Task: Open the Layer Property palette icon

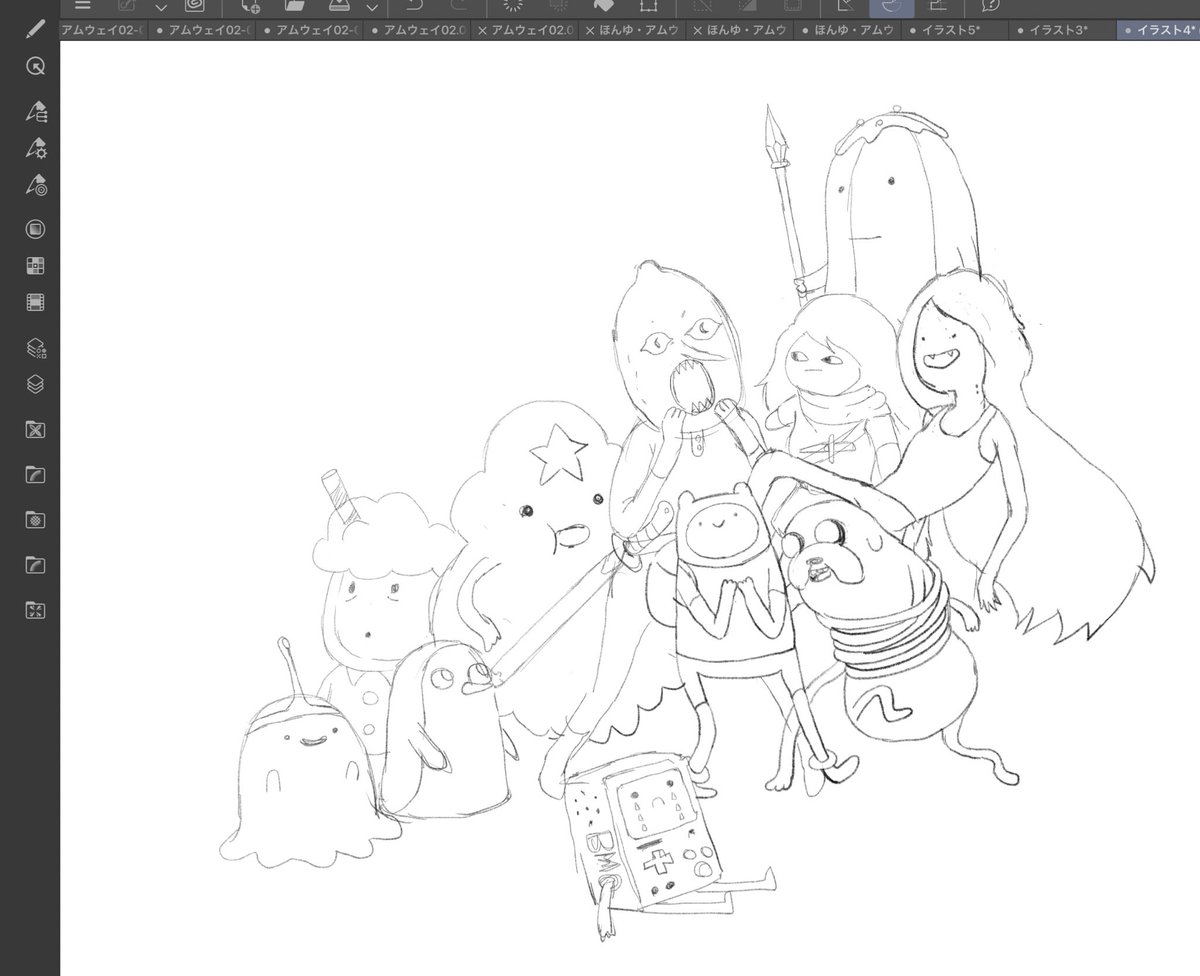Action: pyautogui.click(x=35, y=348)
